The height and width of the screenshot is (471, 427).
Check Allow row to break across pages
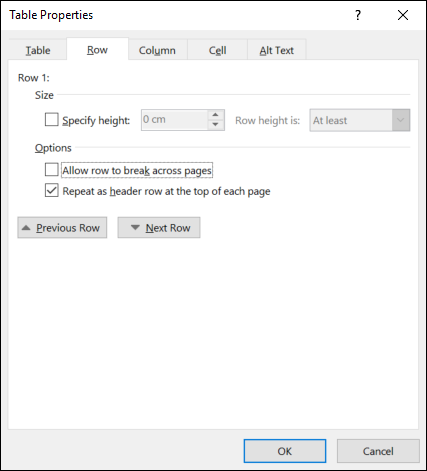pyautogui.click(x=52, y=170)
